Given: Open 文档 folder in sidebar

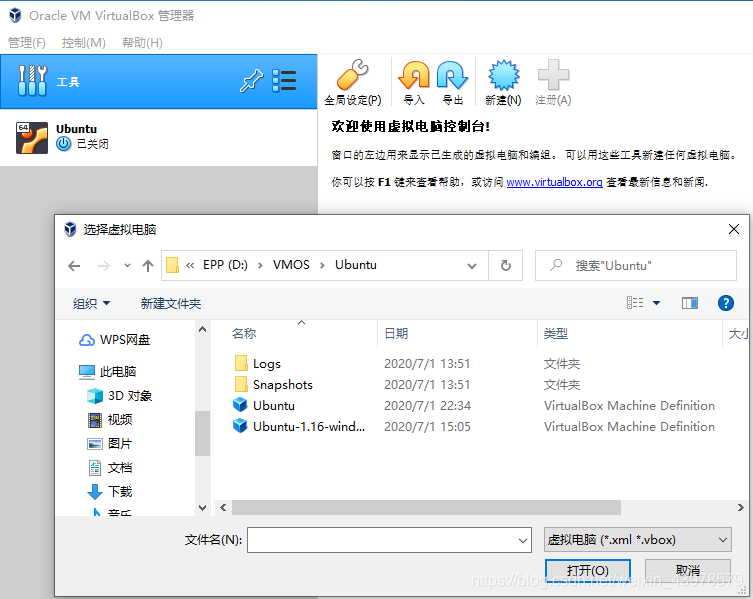Looking at the screenshot, I should click(x=110, y=468).
